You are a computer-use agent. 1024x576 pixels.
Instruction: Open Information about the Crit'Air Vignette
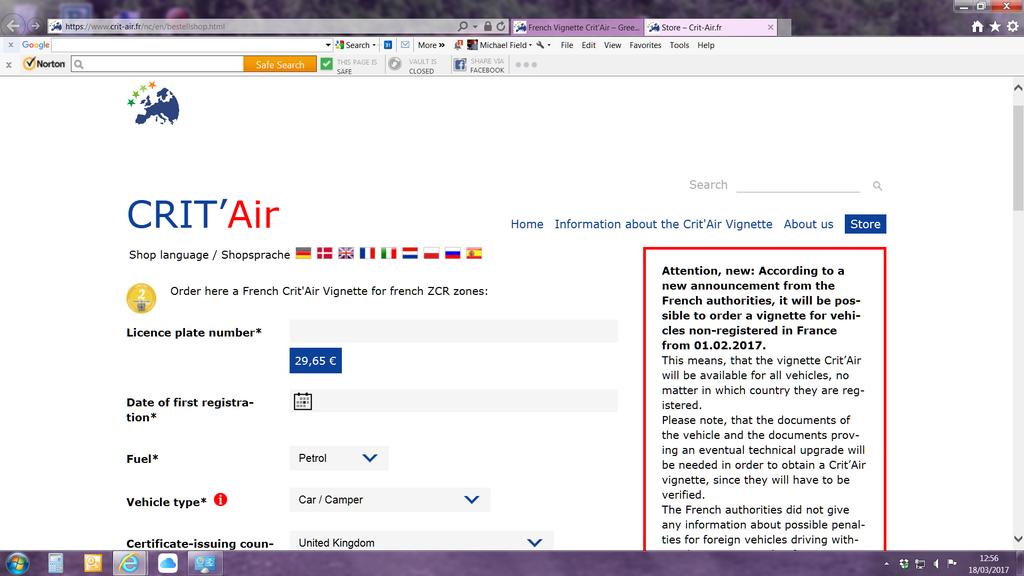[663, 224]
